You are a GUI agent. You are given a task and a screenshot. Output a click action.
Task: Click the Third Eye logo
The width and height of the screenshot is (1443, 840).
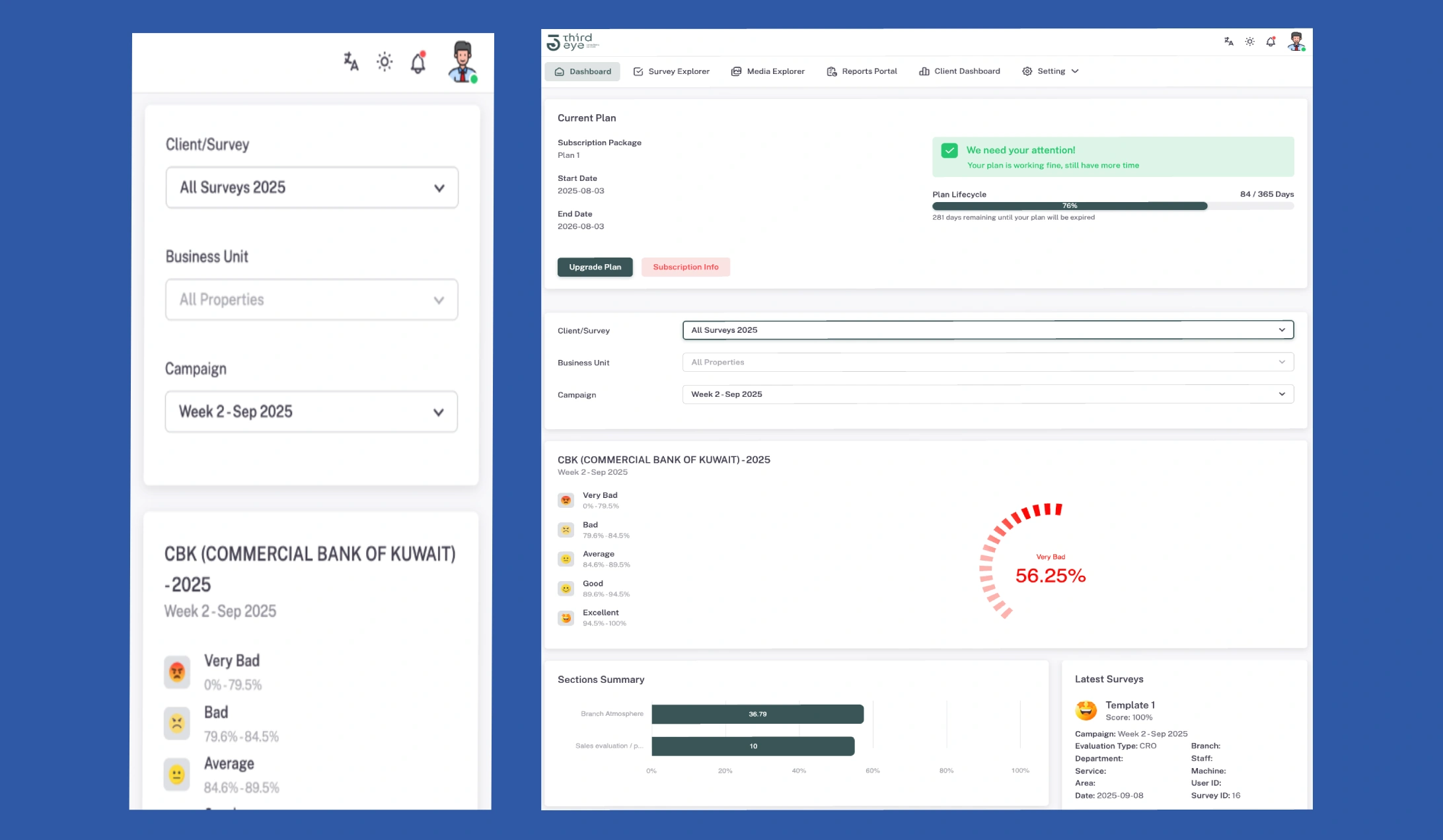coord(572,42)
